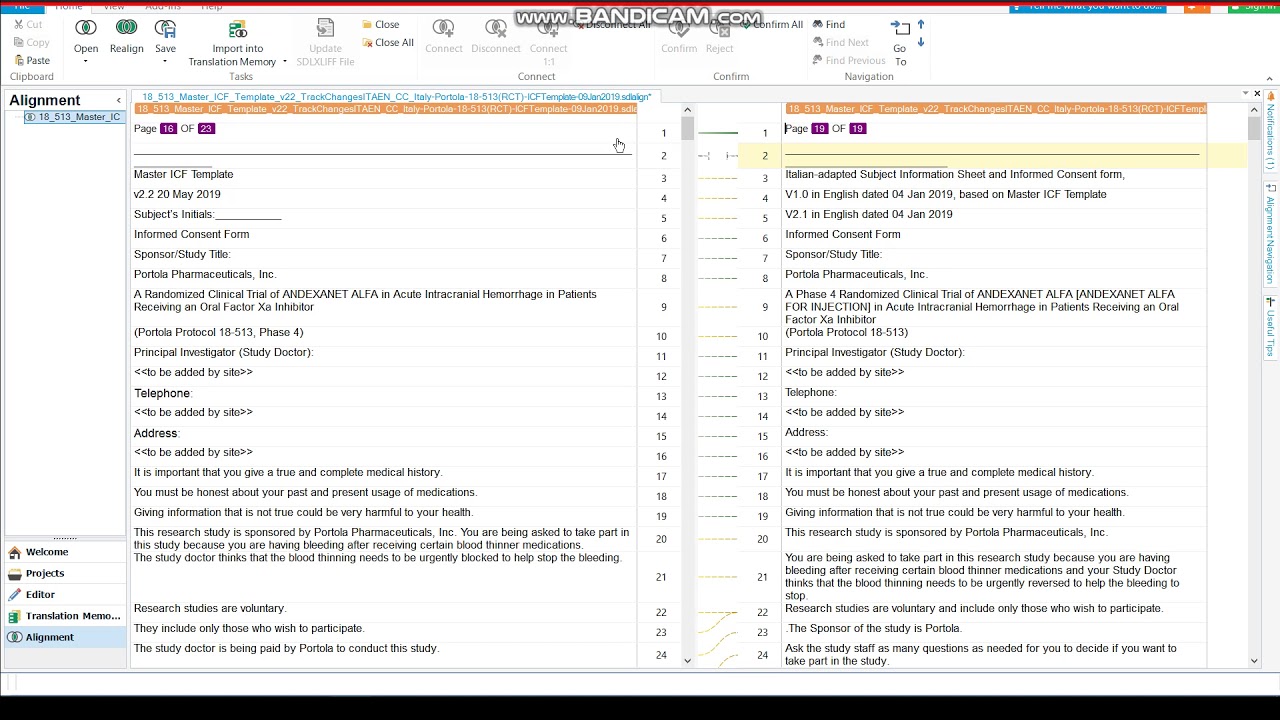Image resolution: width=1280 pixels, height=720 pixels.
Task: Click the connection line for row 22
Action: pyautogui.click(x=717, y=612)
